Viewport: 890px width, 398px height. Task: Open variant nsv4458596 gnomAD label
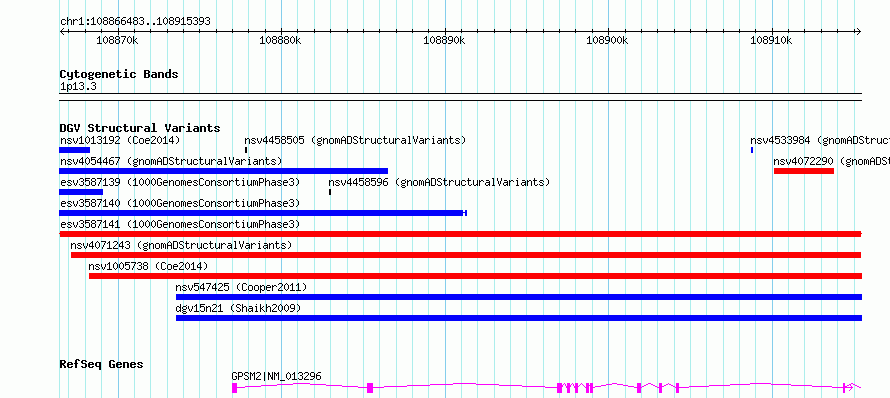point(439,182)
